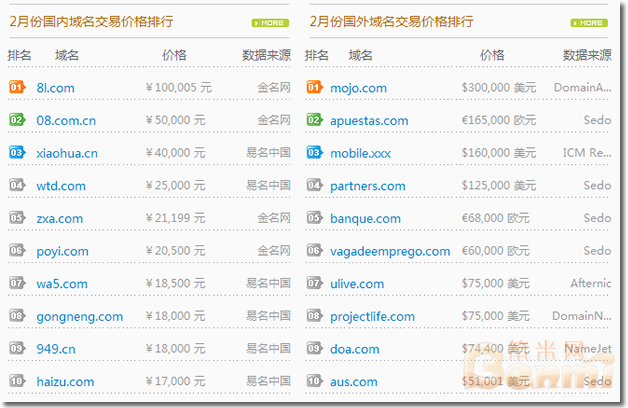Click the $300,000 美元 price
The height and width of the screenshot is (408, 628).
499,87
